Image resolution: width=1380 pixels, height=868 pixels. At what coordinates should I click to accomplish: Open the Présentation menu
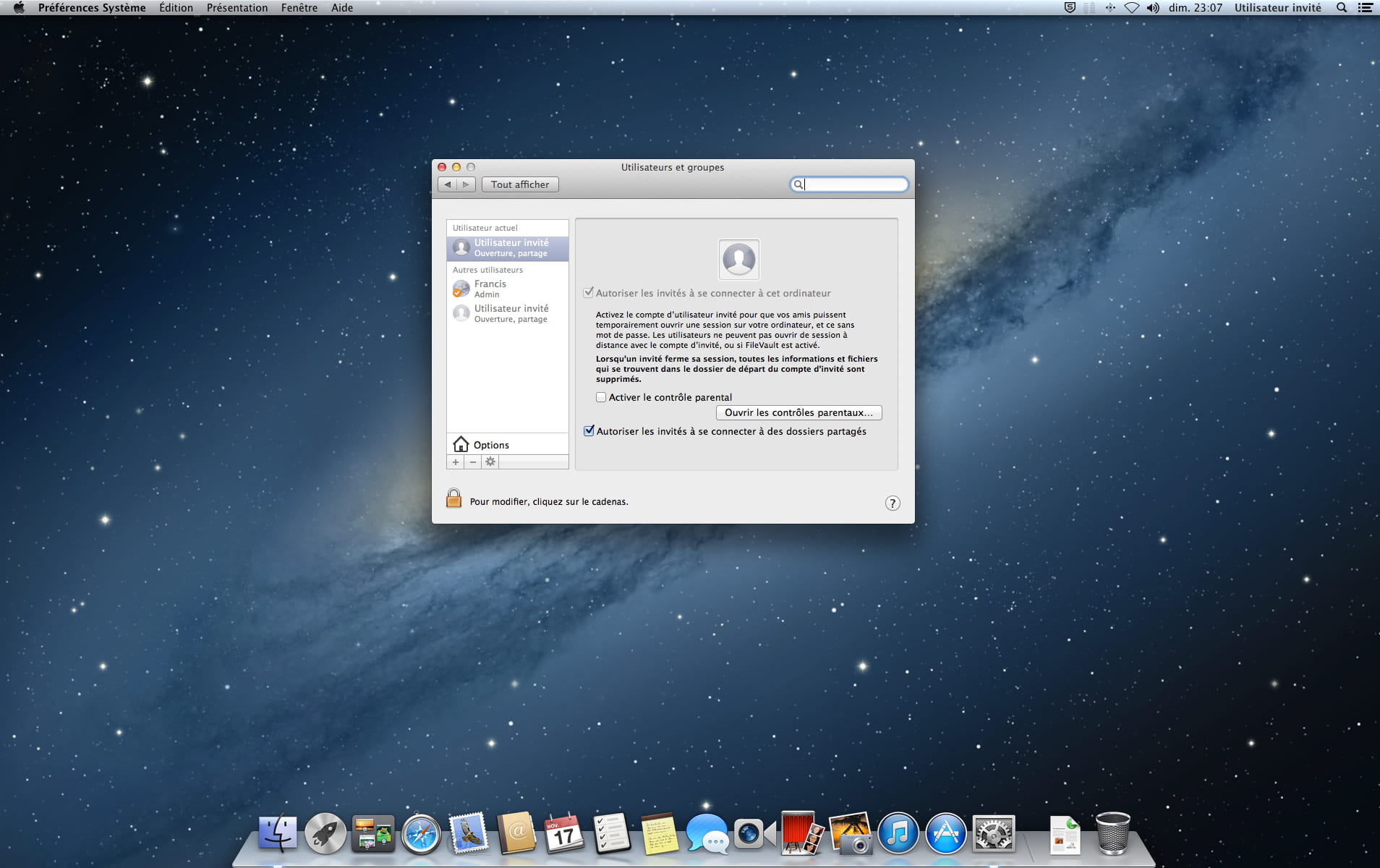pyautogui.click(x=237, y=8)
